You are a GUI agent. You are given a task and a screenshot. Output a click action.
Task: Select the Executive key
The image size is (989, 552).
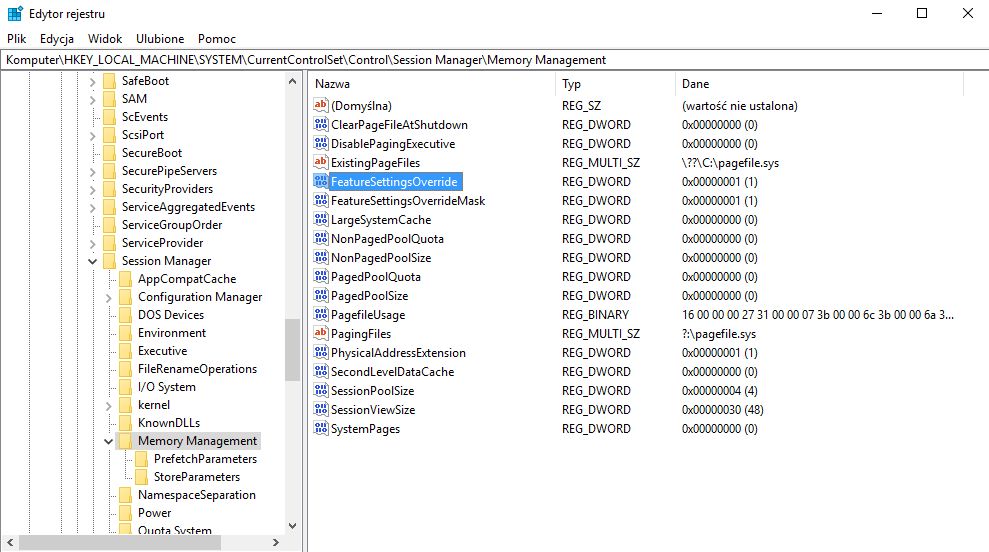point(162,351)
